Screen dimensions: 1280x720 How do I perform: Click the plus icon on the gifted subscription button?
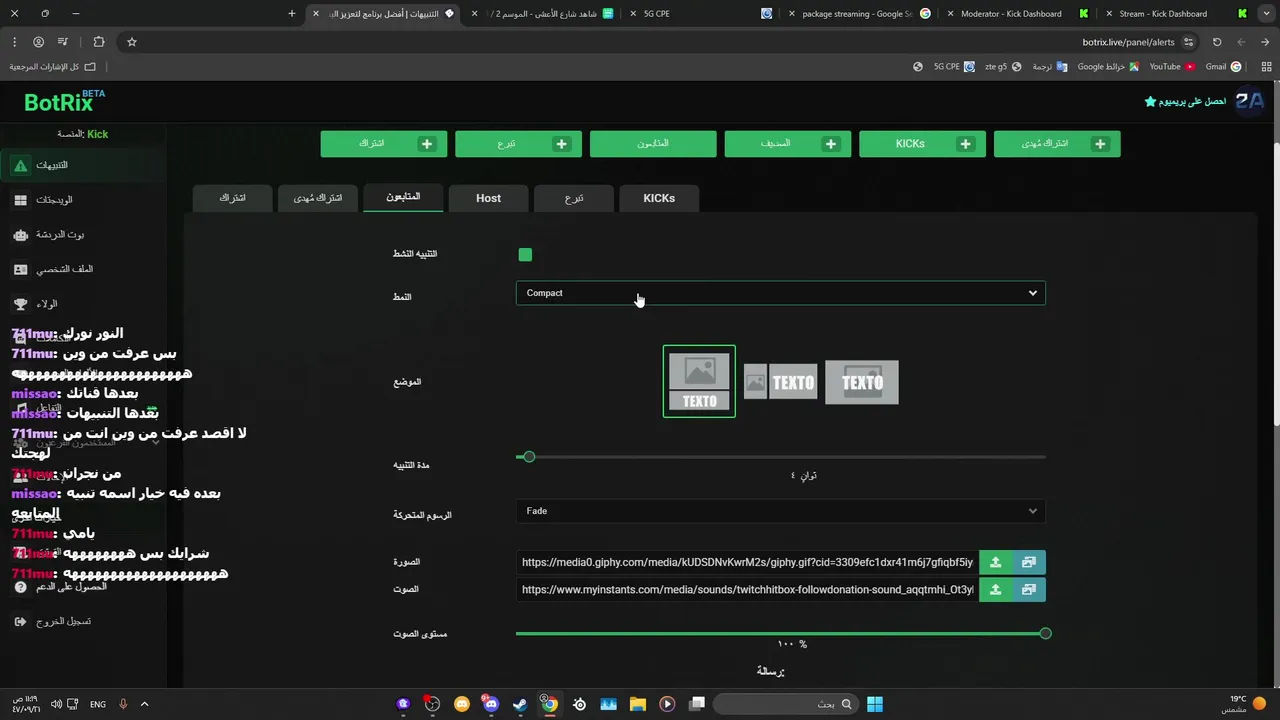point(1100,144)
